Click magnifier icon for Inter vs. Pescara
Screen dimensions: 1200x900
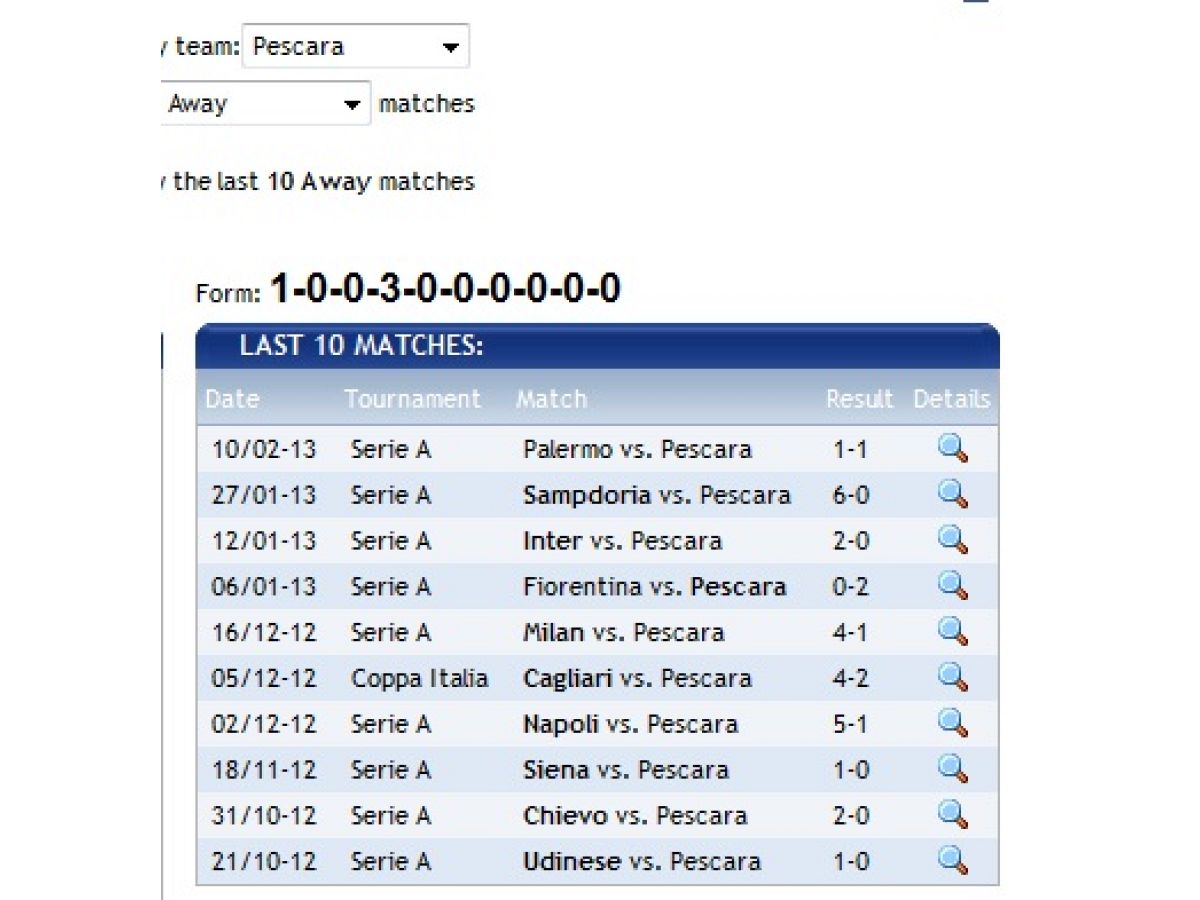pyautogui.click(x=952, y=540)
